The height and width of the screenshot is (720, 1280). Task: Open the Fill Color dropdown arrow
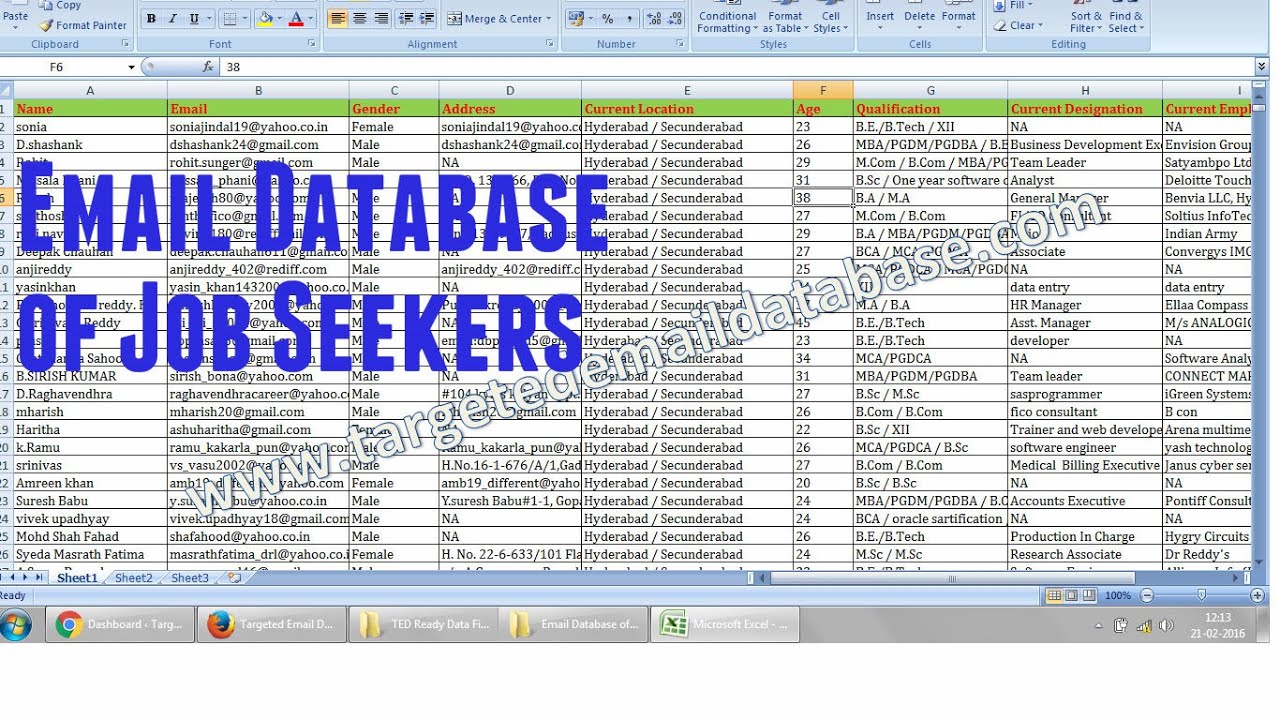[x=278, y=18]
